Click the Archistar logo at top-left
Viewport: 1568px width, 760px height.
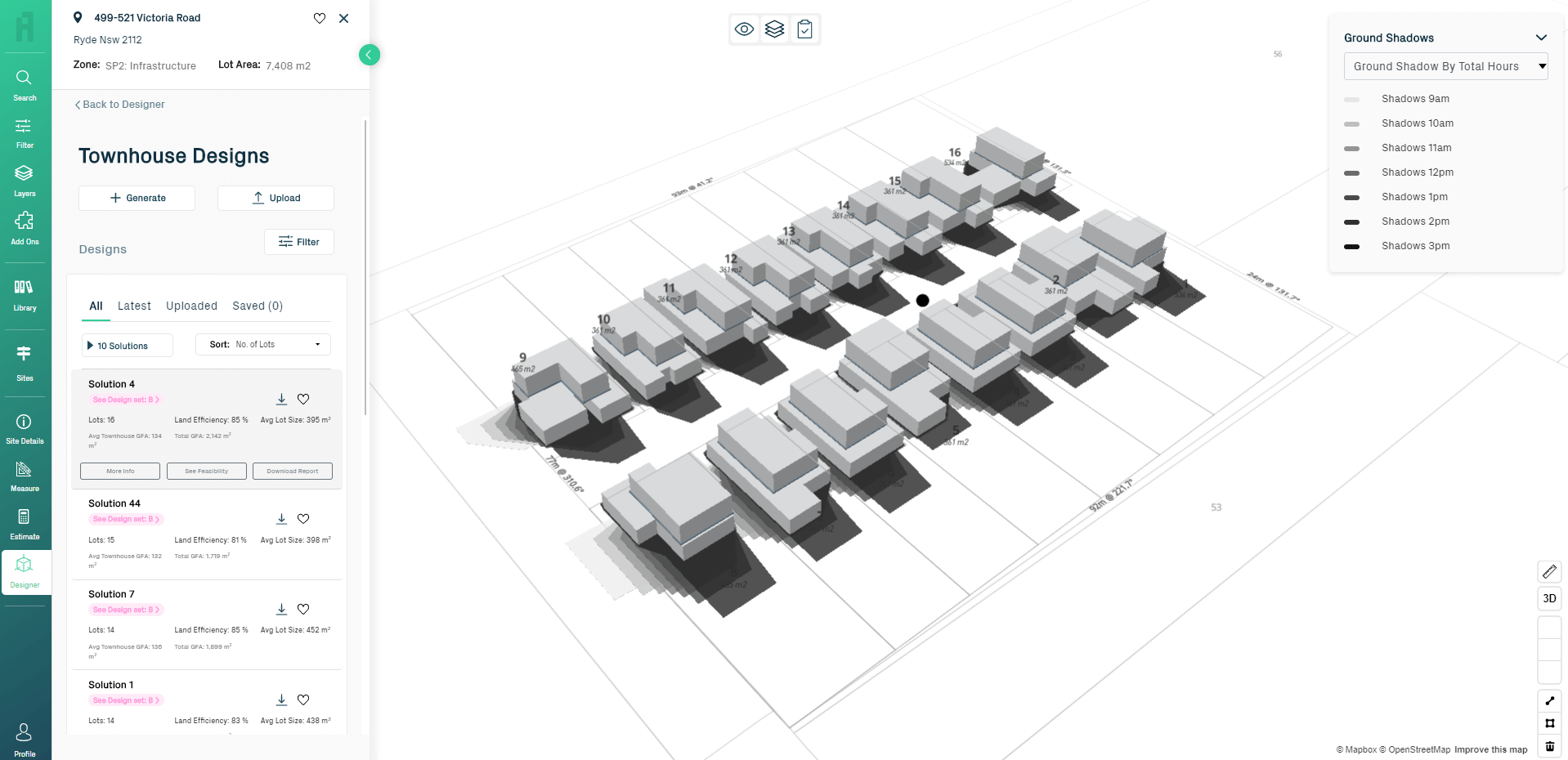click(x=25, y=27)
